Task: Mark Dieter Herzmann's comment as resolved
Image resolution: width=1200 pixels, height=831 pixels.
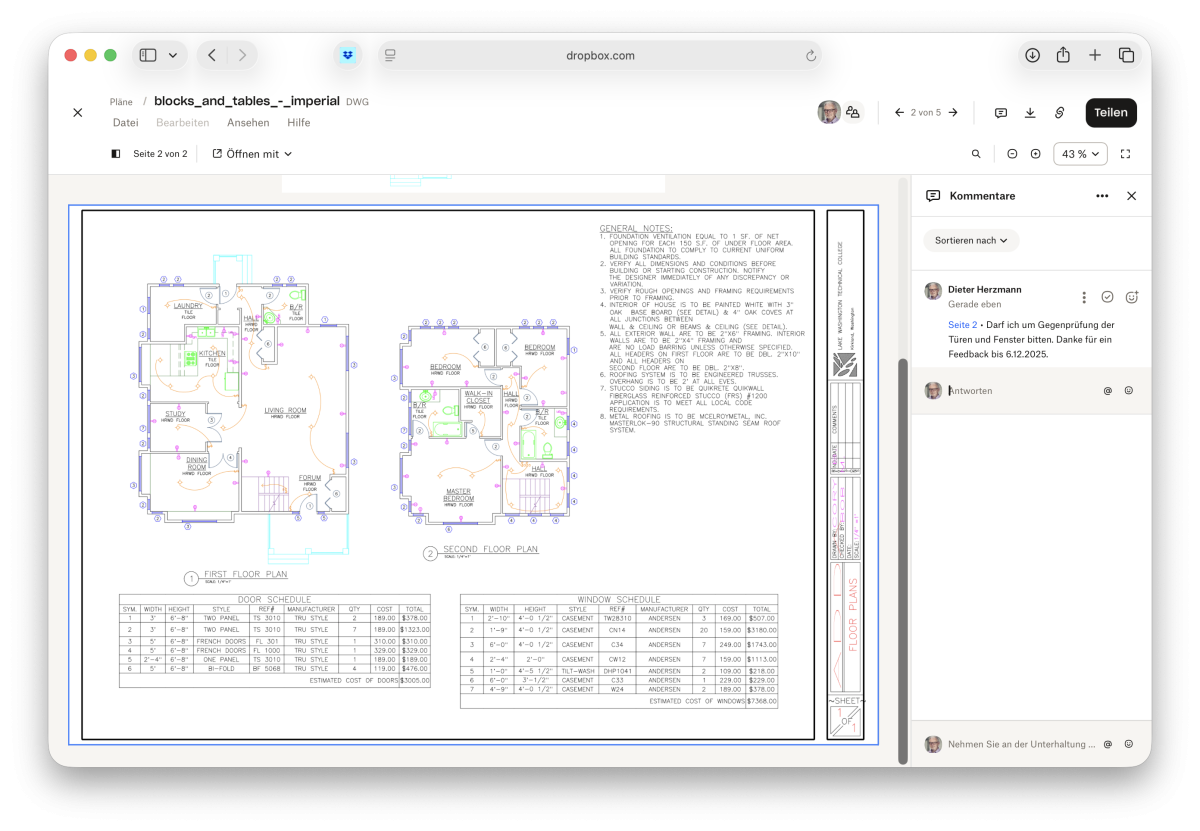Action: 1108,297
